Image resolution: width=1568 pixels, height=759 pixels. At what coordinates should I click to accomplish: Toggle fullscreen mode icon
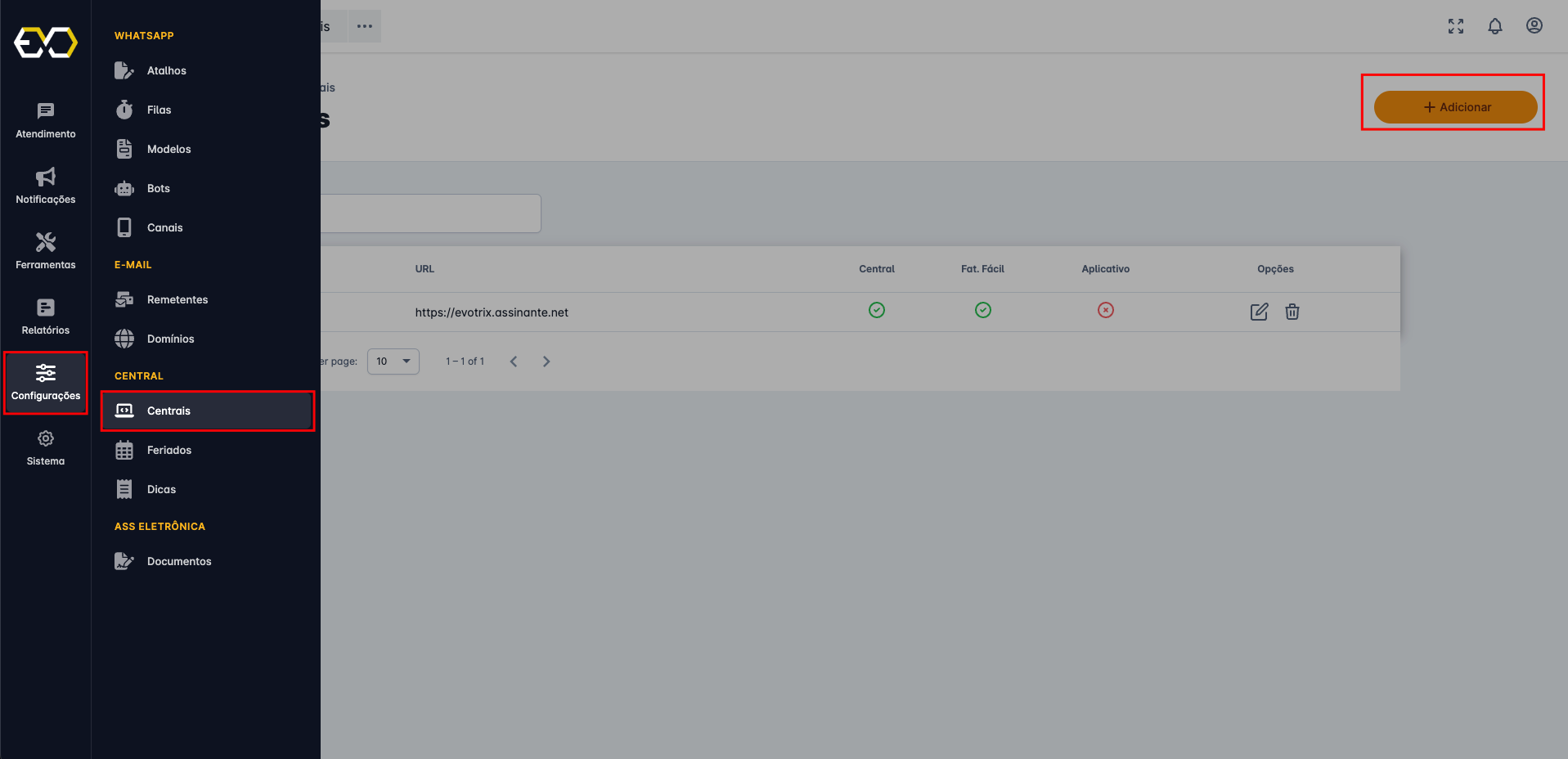1455,26
